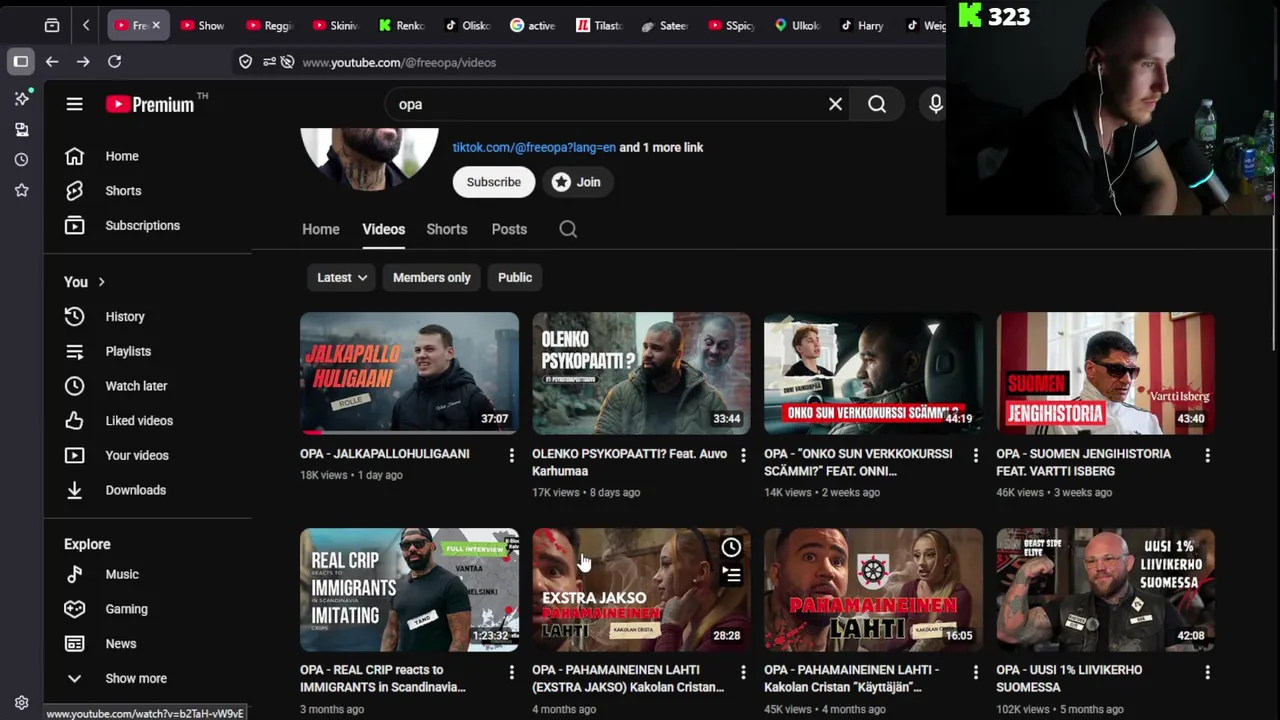Toggle the browser sidebar panel button

(x=20, y=62)
